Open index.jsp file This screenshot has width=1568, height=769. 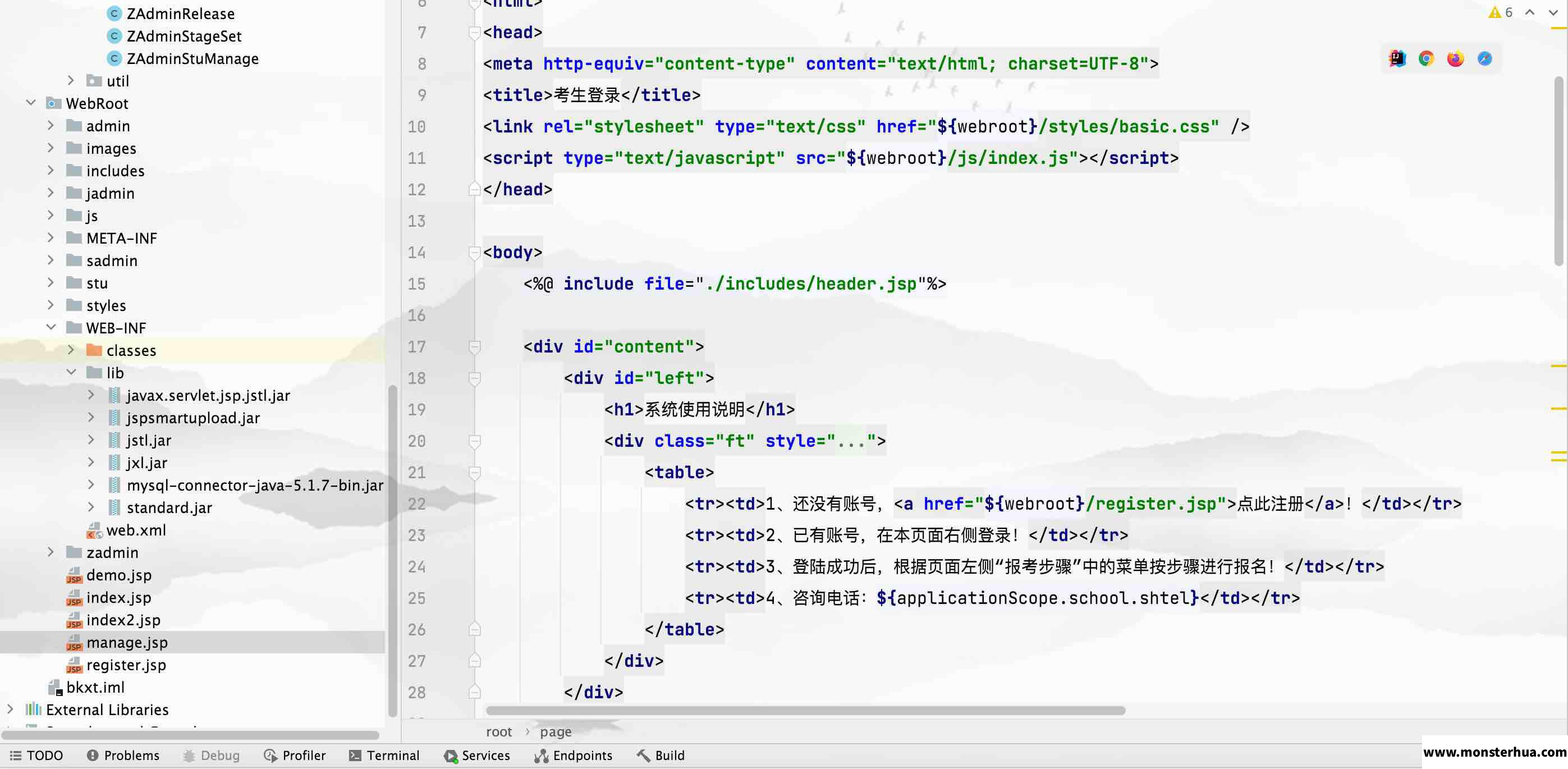click(x=119, y=597)
